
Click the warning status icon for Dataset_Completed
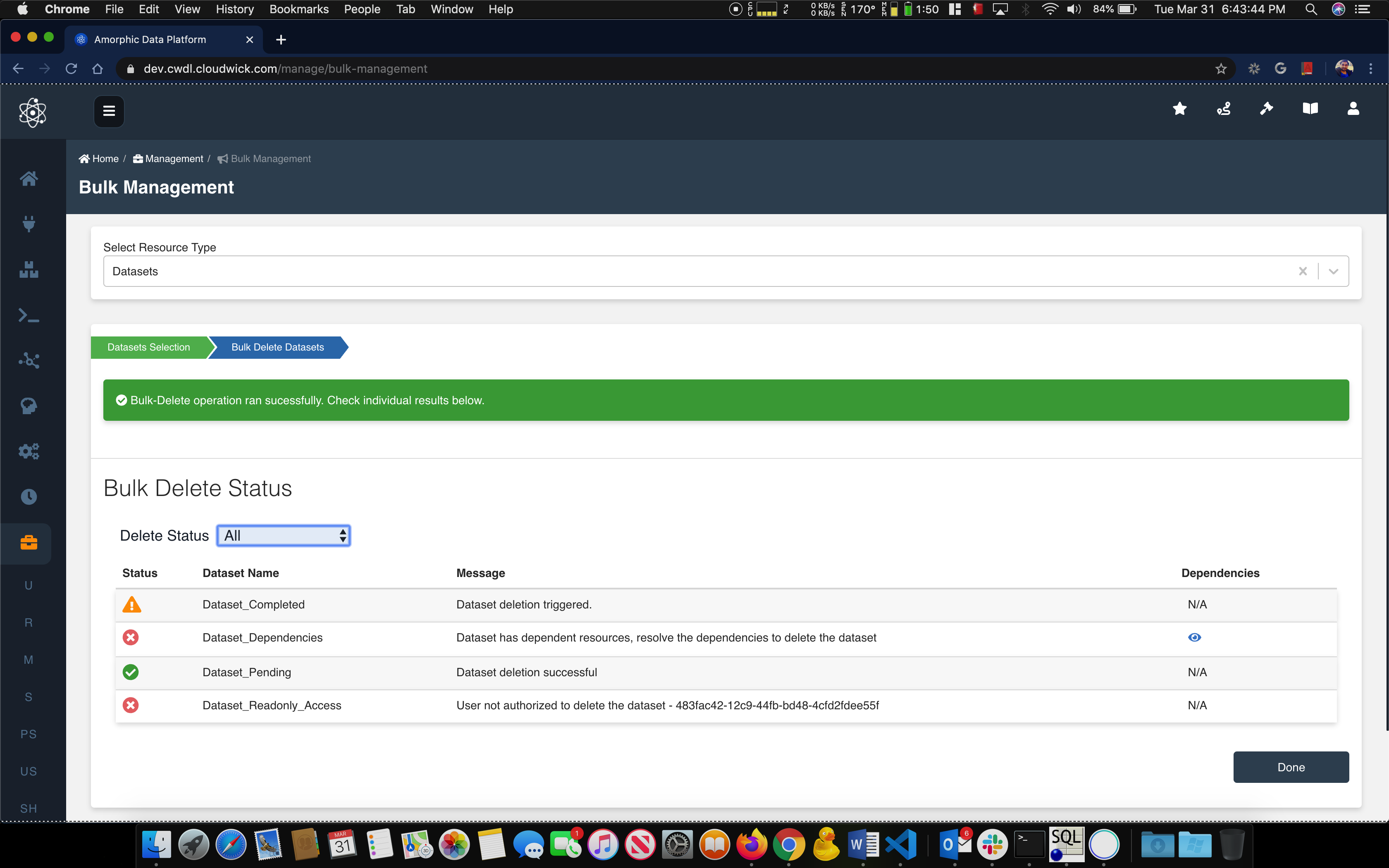pyautogui.click(x=131, y=604)
